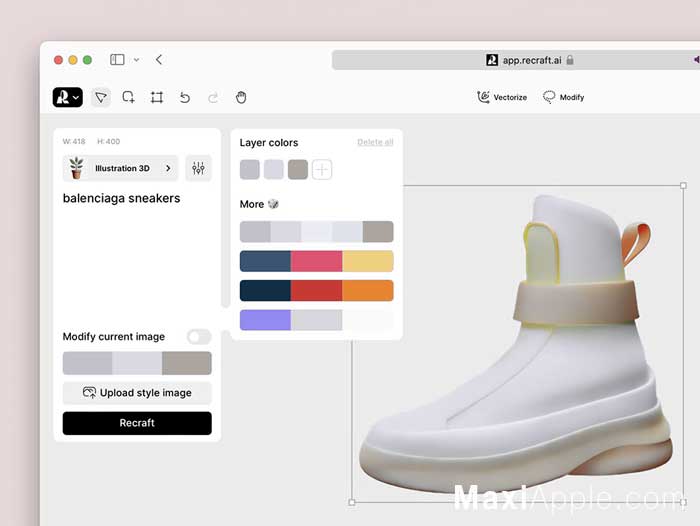Open the sidebar options chevron
The width and height of the screenshot is (700, 526).
tap(137, 59)
